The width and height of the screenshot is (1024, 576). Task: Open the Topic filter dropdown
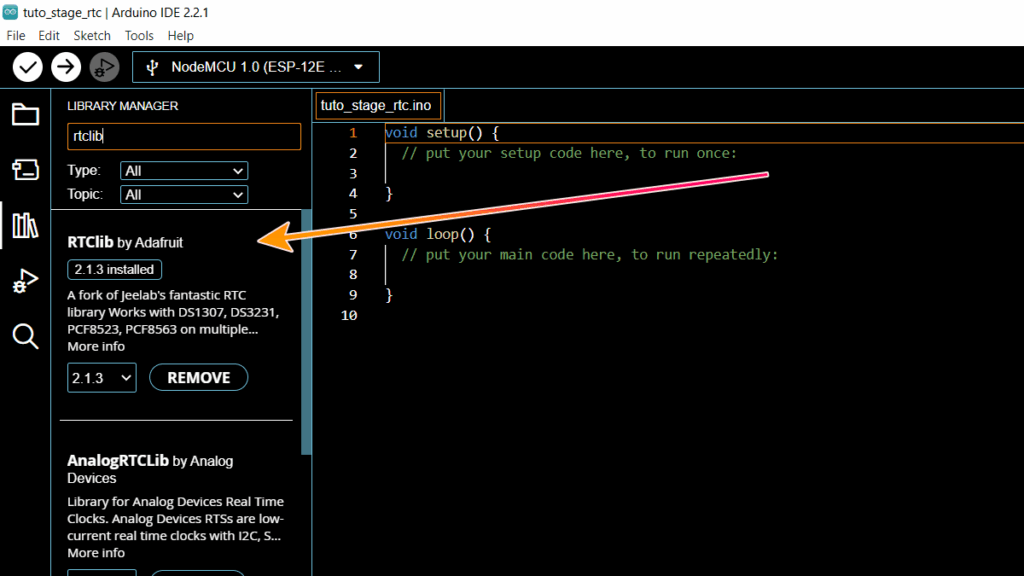coord(184,195)
